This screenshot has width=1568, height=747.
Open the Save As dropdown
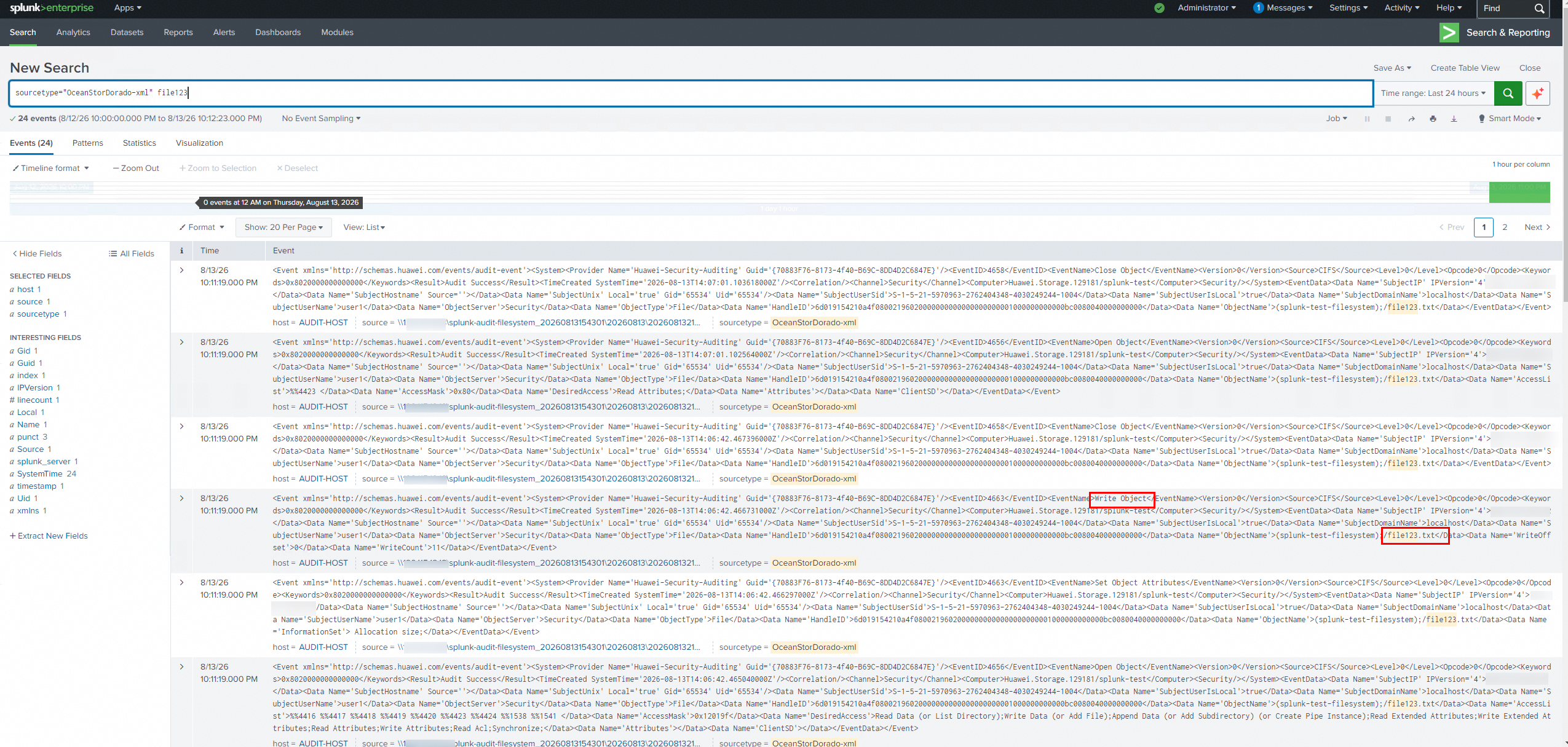pyautogui.click(x=1392, y=68)
